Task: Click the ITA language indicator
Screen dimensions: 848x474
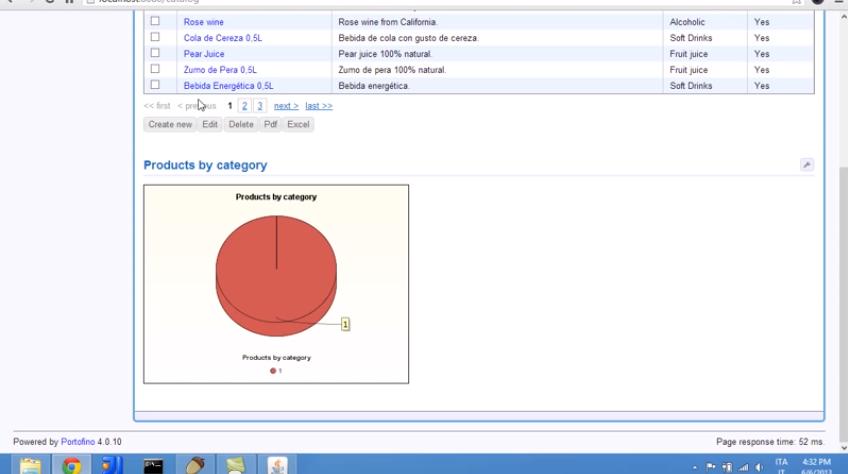Action: tap(781, 463)
